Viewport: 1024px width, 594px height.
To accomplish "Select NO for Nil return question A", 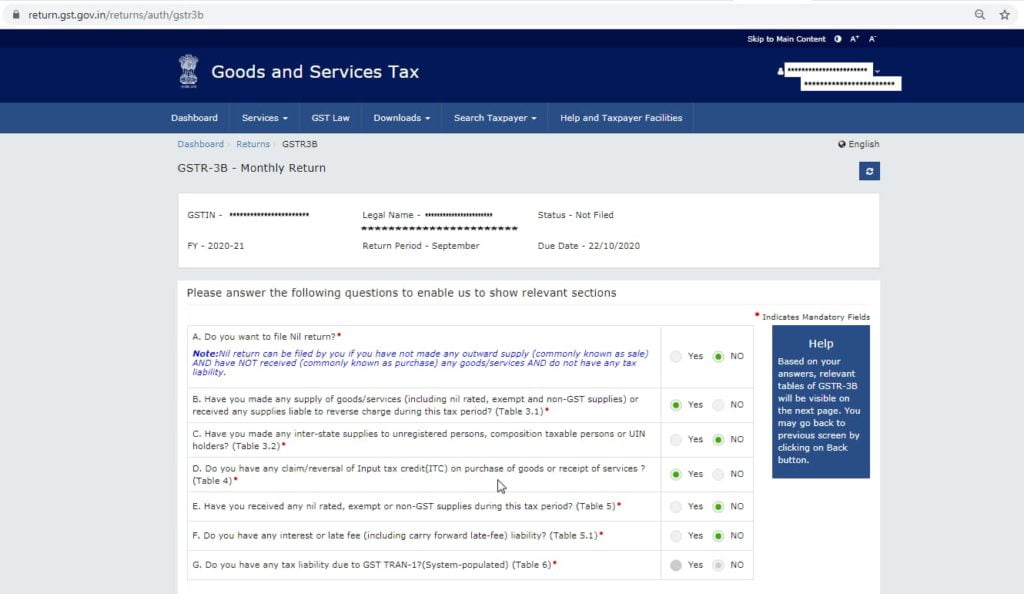I will pyautogui.click(x=718, y=356).
